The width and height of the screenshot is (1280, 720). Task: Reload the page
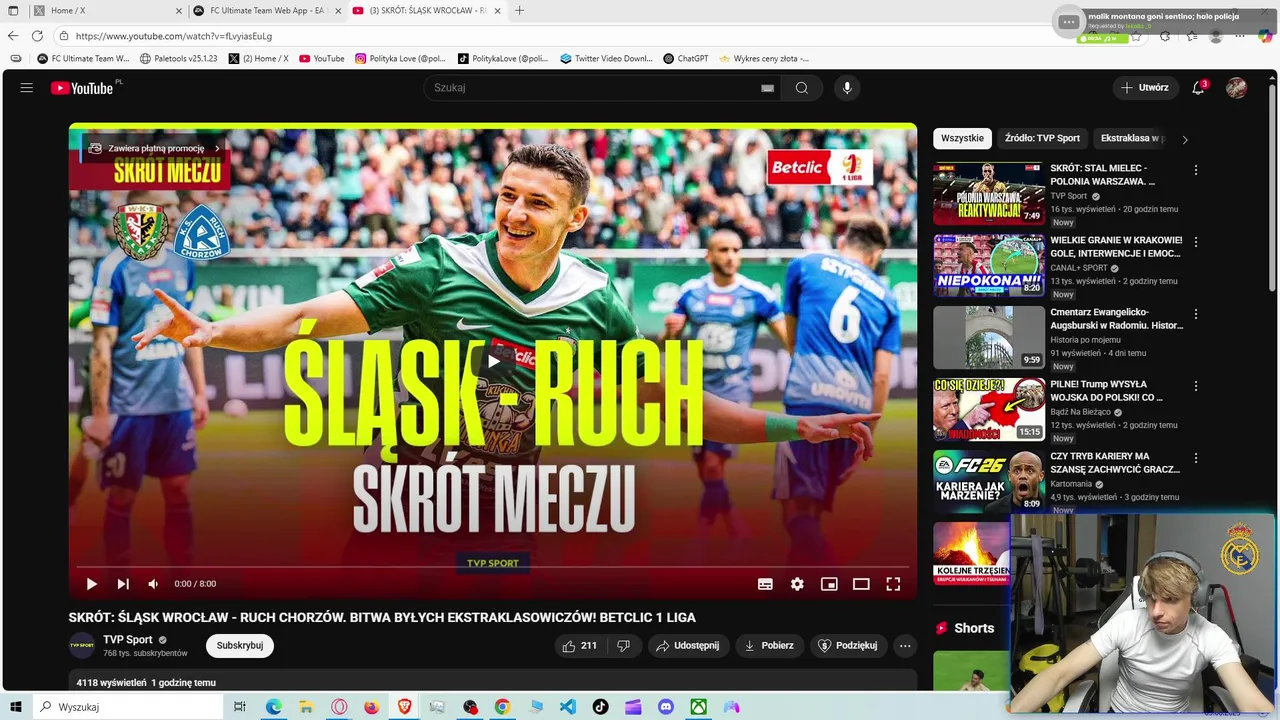(x=37, y=36)
